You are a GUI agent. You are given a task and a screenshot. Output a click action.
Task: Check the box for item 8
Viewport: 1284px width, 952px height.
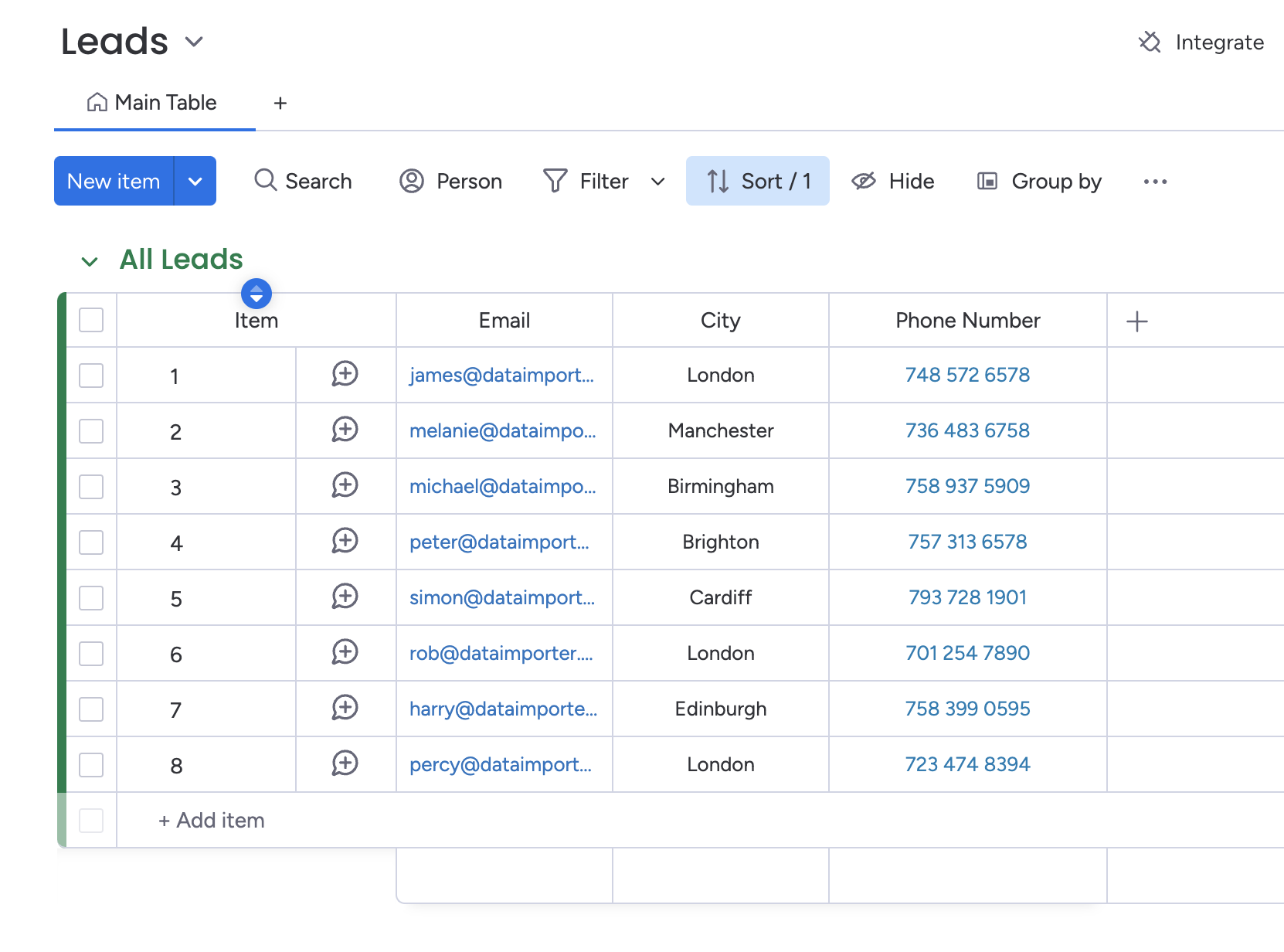pyautogui.click(x=91, y=765)
